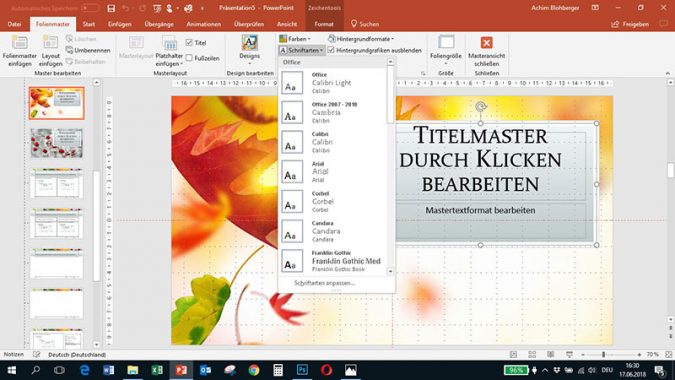Click the undo arrow
Image resolution: width=675 pixels, height=380 pixels.
(126, 8)
